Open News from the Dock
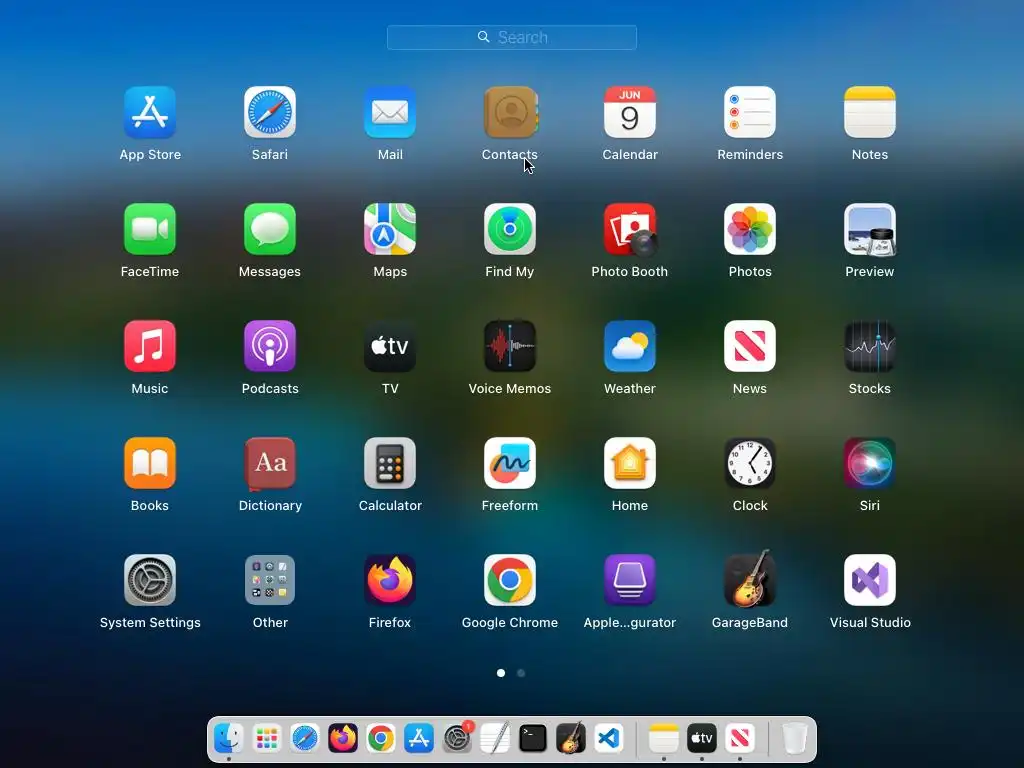Viewport: 1024px width, 768px height. 739,739
